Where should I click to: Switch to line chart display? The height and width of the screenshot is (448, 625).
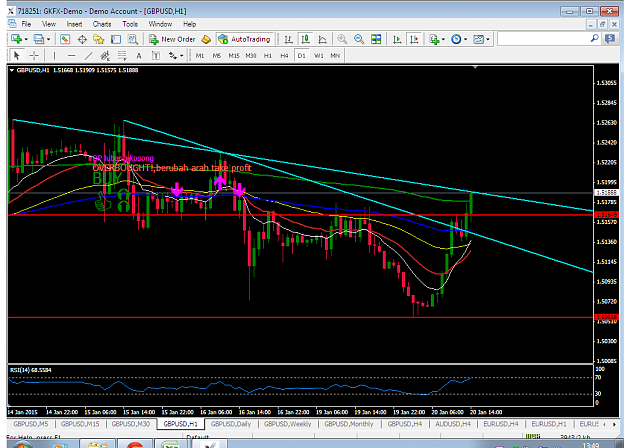[322, 39]
